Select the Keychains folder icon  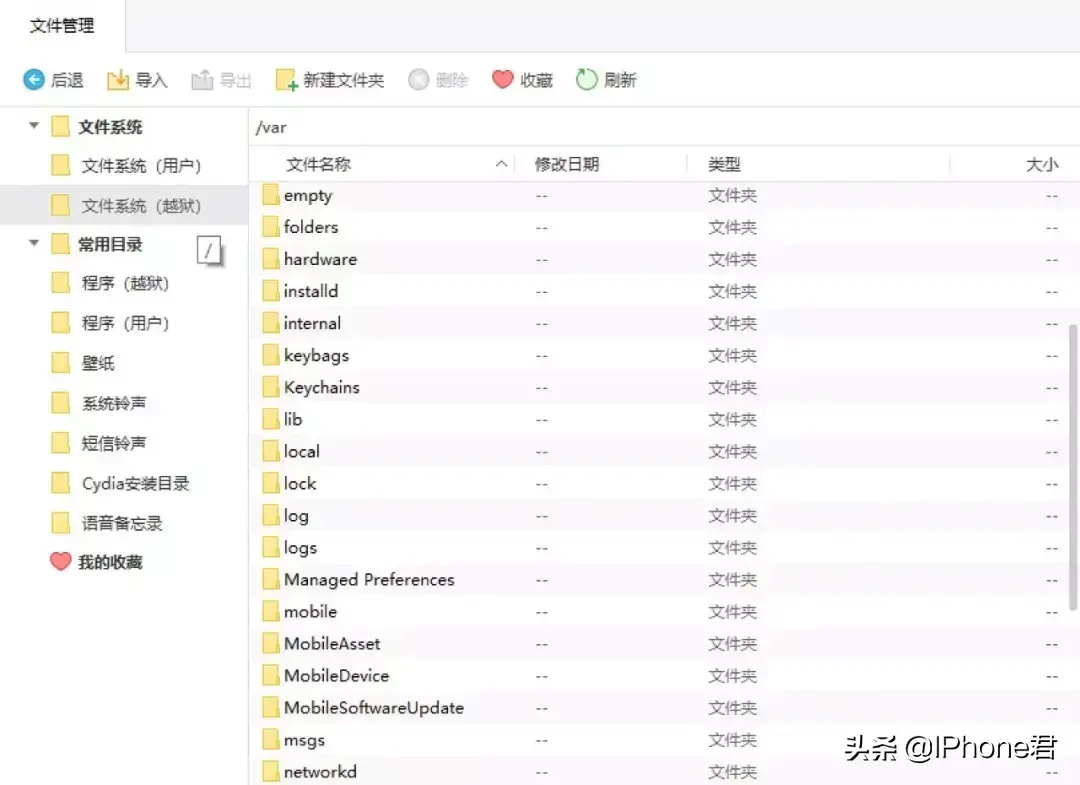click(x=270, y=387)
